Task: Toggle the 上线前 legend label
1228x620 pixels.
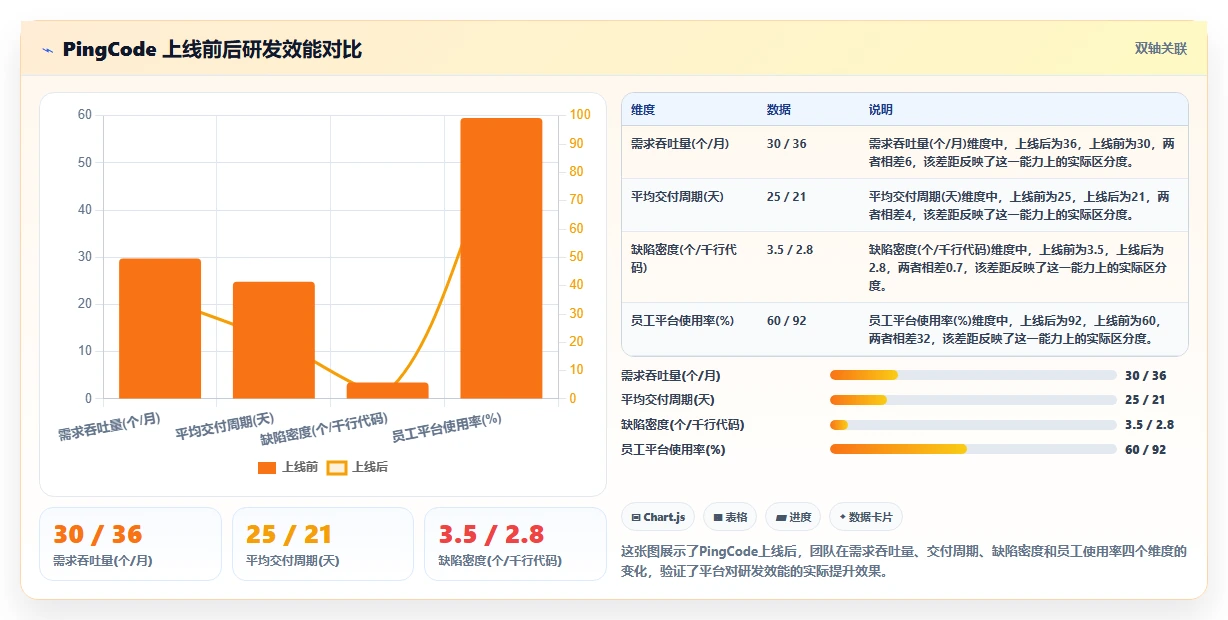Action: (300, 467)
